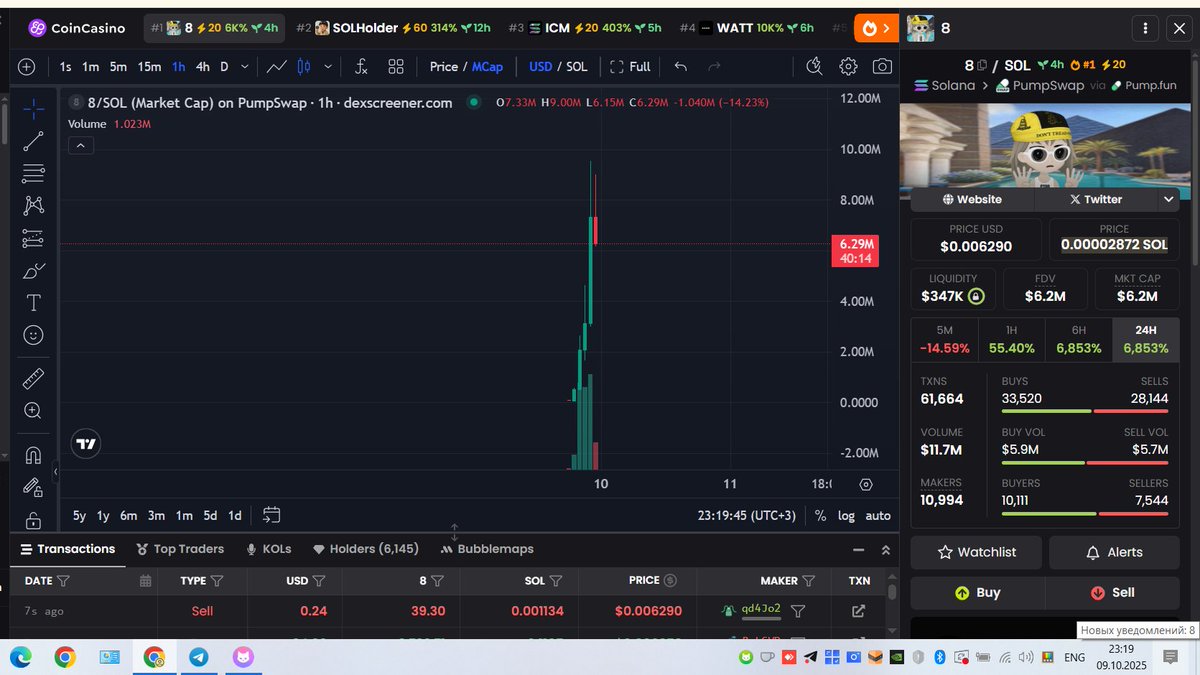Open the layout grid selector

coord(396,67)
